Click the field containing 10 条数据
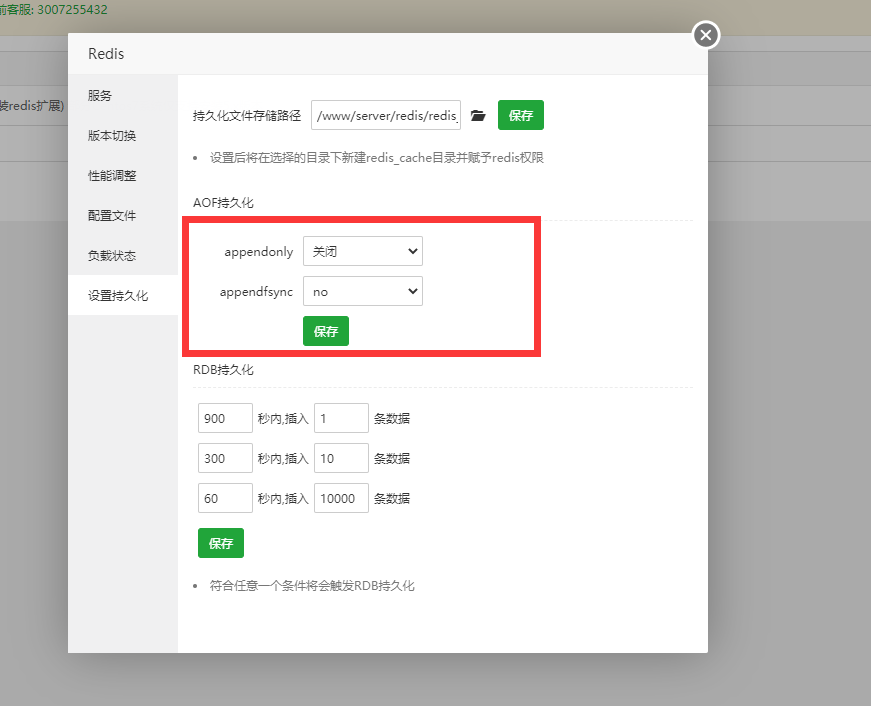The width and height of the screenshot is (871, 706). pyautogui.click(x=341, y=458)
